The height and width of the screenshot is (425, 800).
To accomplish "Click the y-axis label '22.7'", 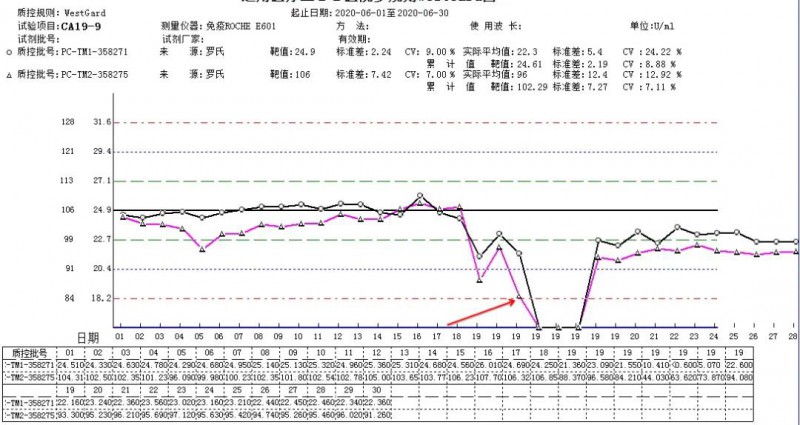I will [x=102, y=239].
